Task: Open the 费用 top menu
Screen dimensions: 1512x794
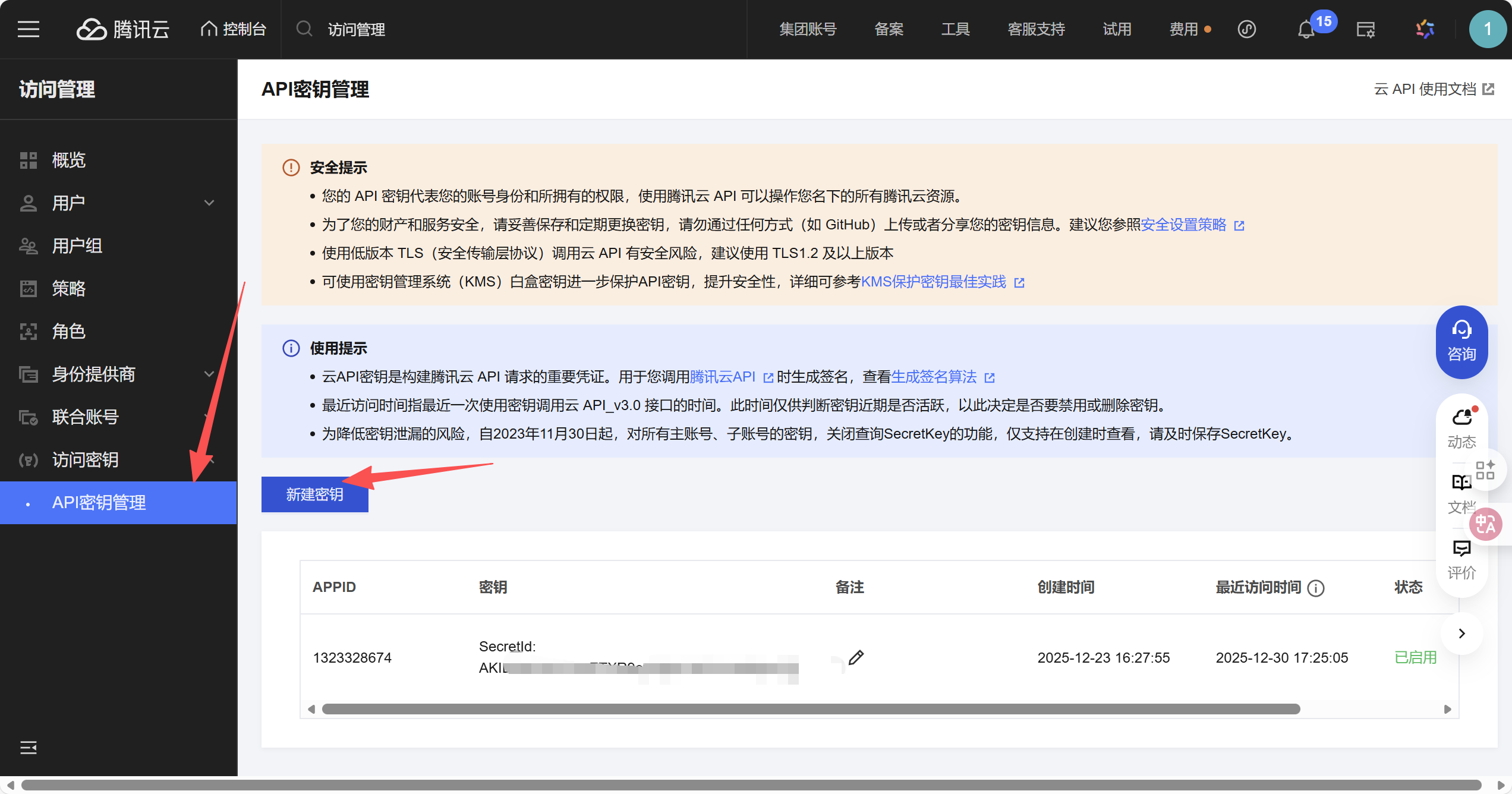Action: [x=1183, y=29]
